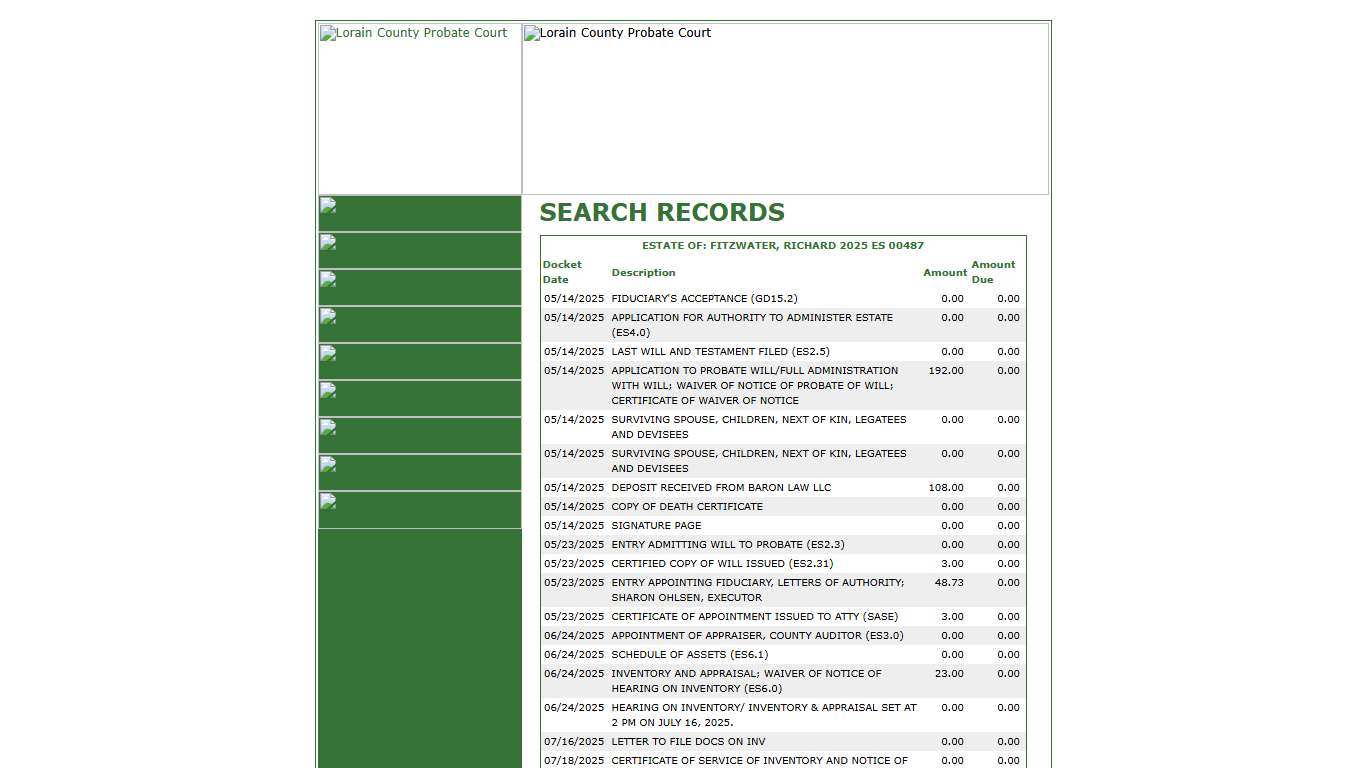The image size is (1366, 768).
Task: Select the Last Will and Testament Filed entry
Action: point(720,351)
